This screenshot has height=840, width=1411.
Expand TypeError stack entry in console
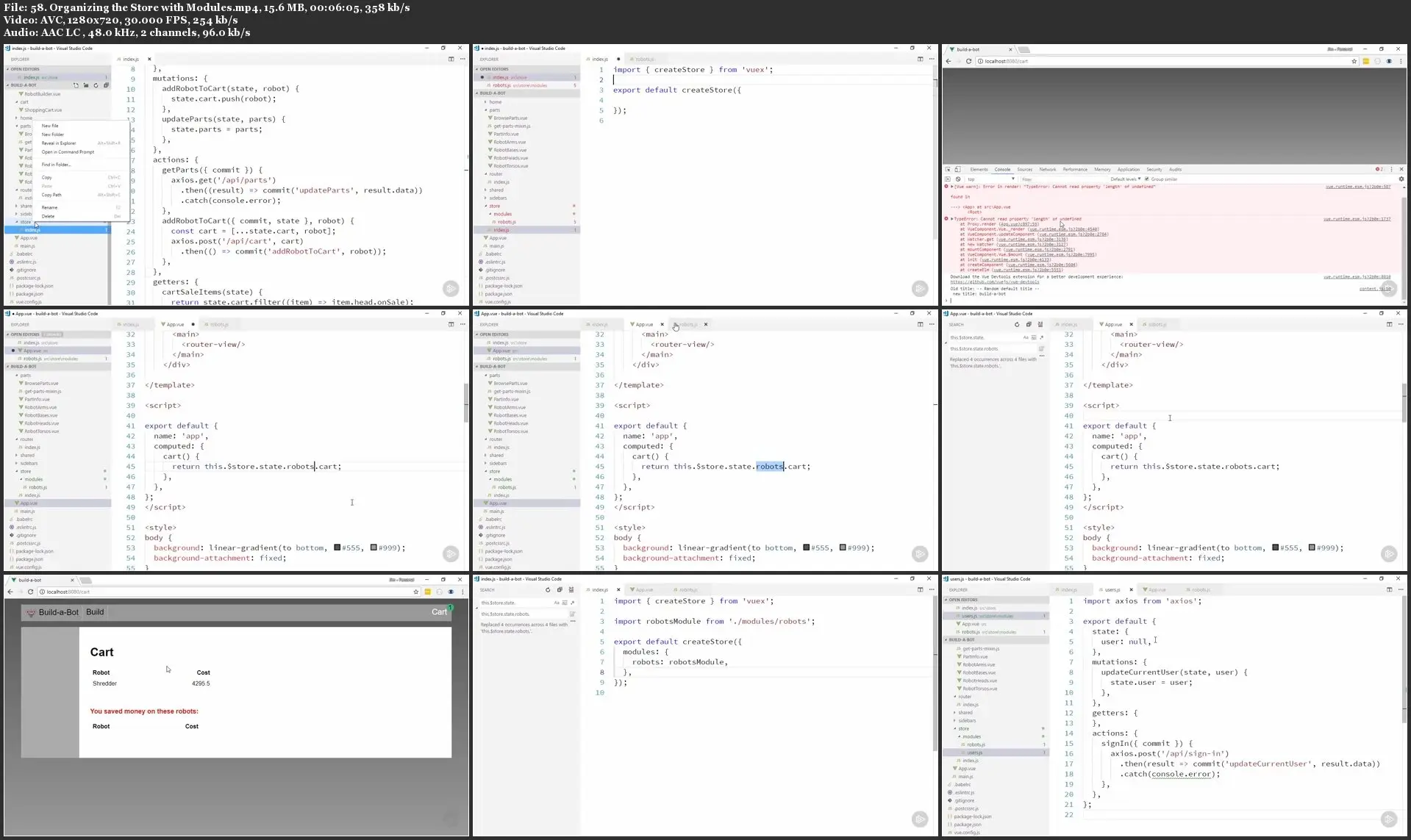[952, 219]
